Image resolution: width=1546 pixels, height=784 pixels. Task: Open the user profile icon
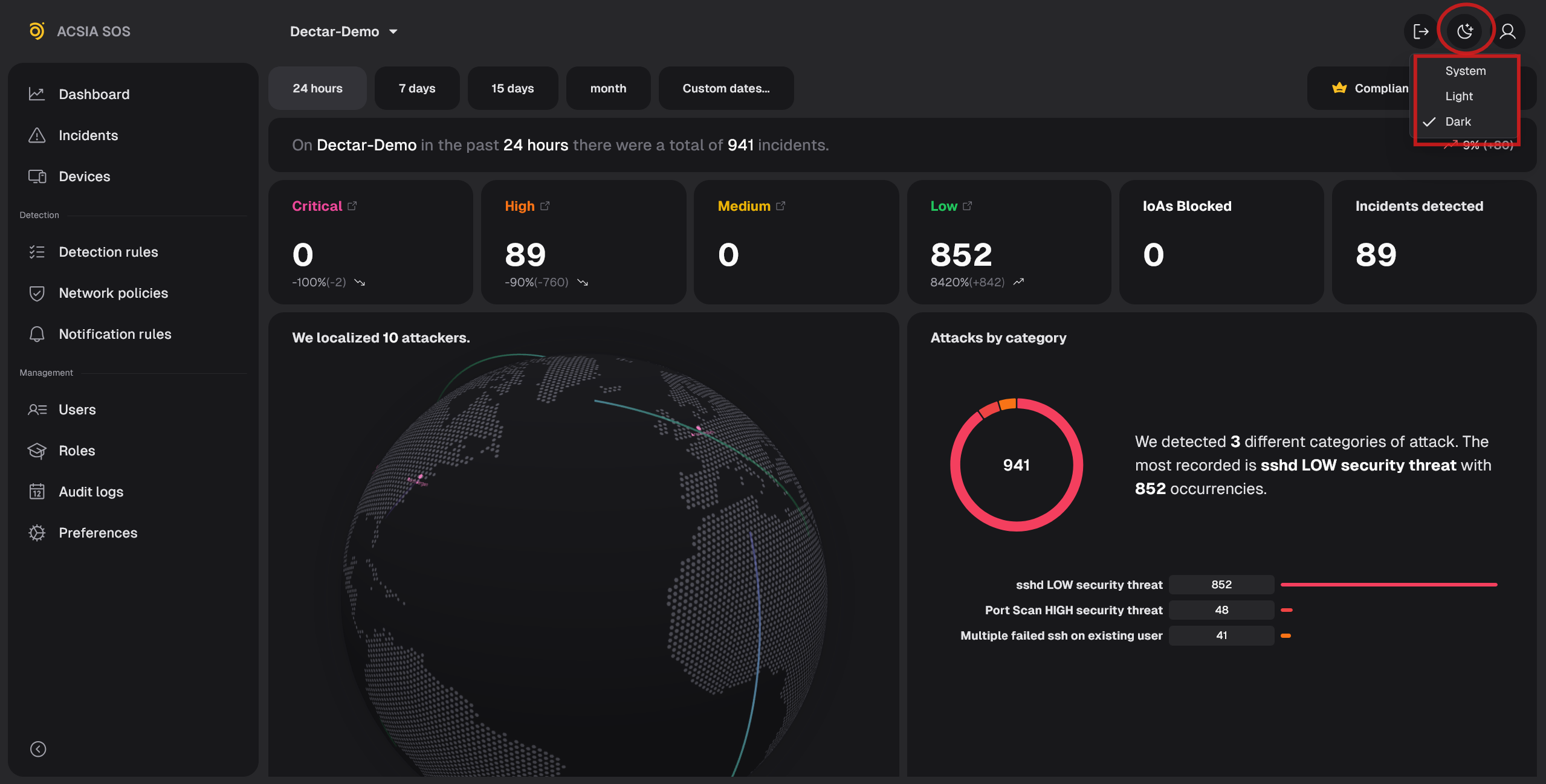pyautogui.click(x=1507, y=31)
